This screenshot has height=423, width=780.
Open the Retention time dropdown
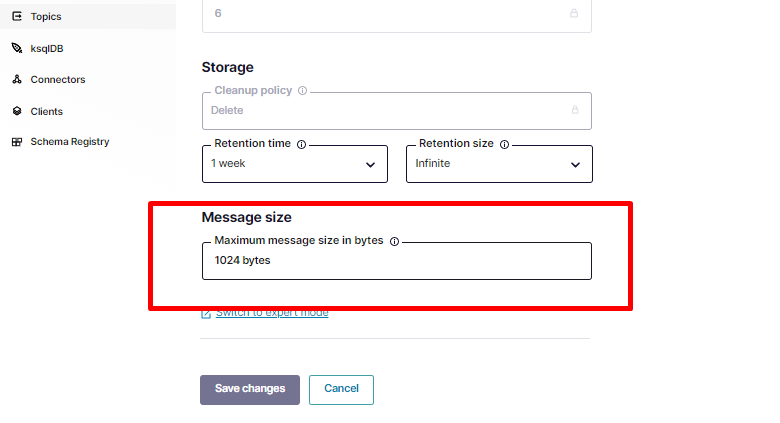point(295,164)
